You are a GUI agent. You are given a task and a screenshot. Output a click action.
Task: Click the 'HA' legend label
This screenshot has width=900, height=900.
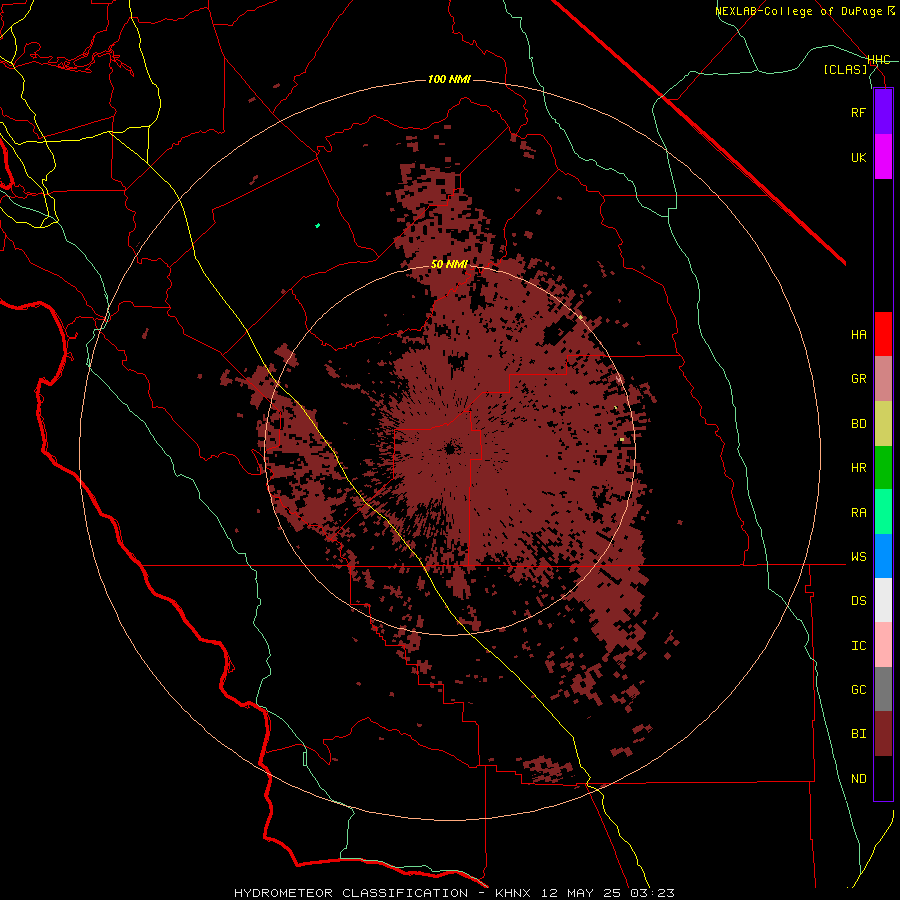858,335
